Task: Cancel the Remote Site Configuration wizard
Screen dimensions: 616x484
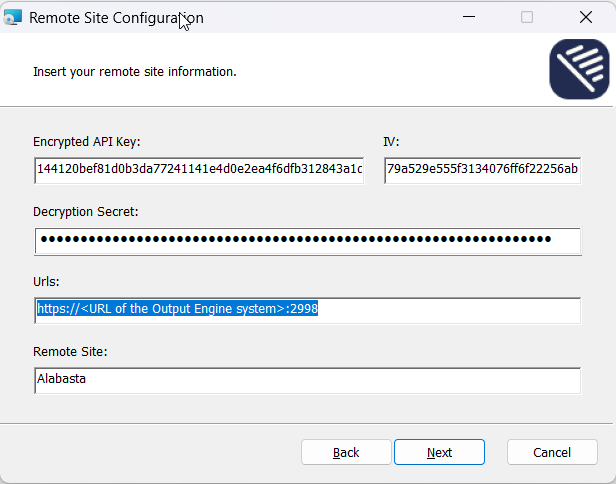Action: [552, 452]
